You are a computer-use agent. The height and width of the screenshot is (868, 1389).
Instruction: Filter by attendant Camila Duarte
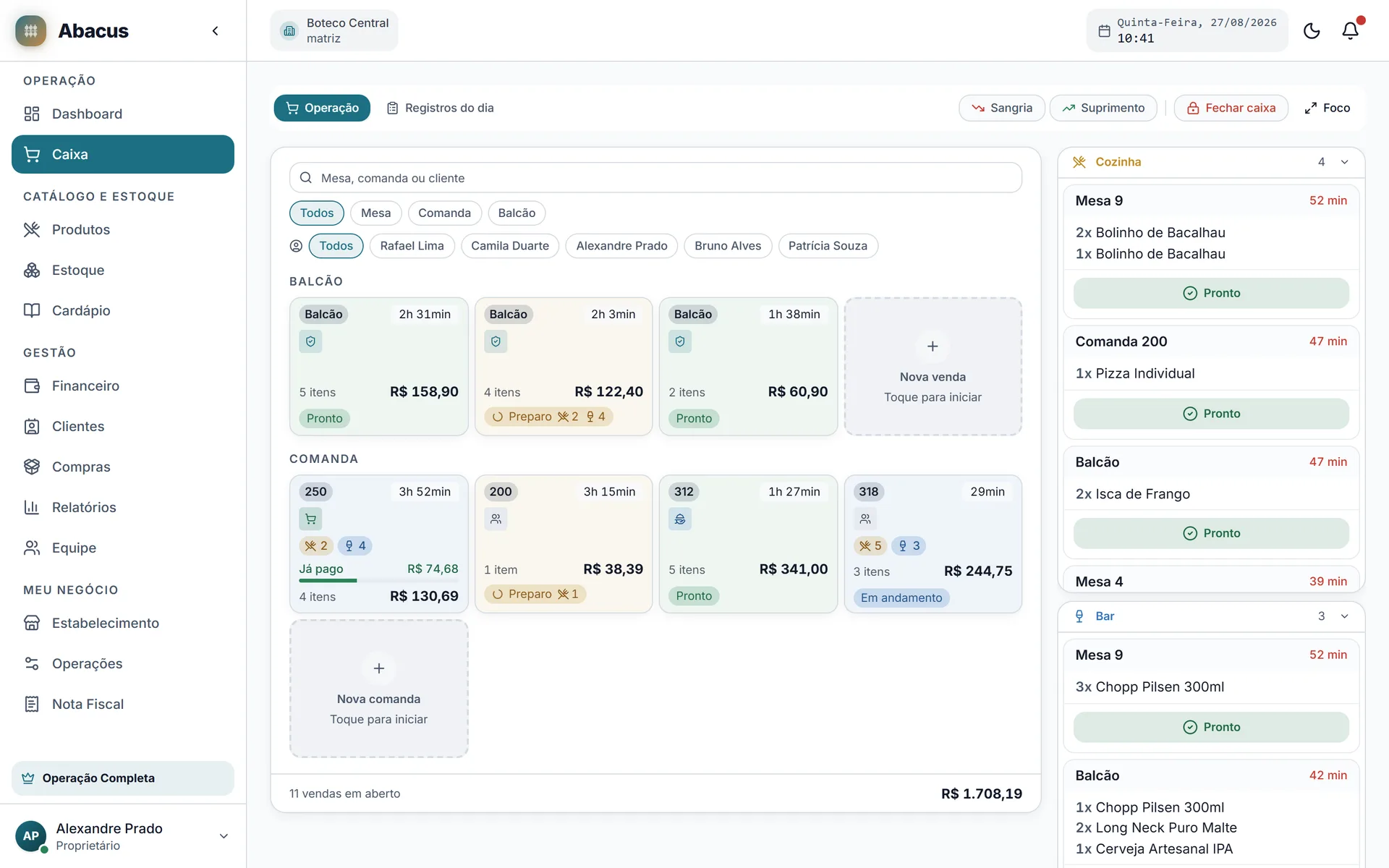click(x=510, y=246)
